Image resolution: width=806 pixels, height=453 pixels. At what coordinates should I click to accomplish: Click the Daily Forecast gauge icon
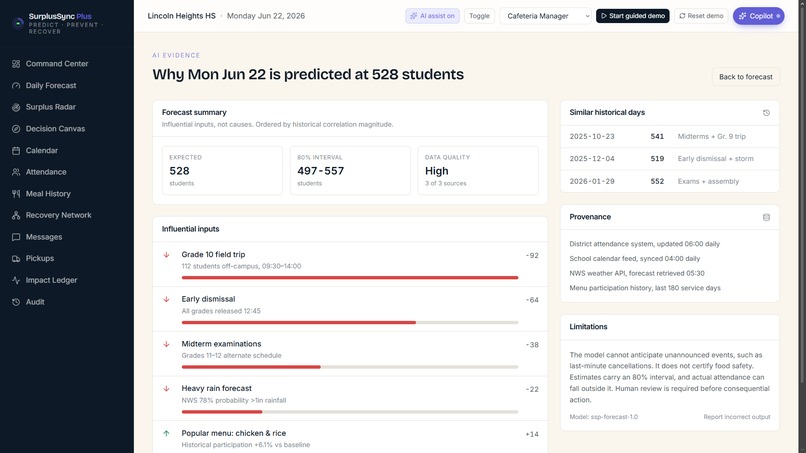click(x=16, y=85)
